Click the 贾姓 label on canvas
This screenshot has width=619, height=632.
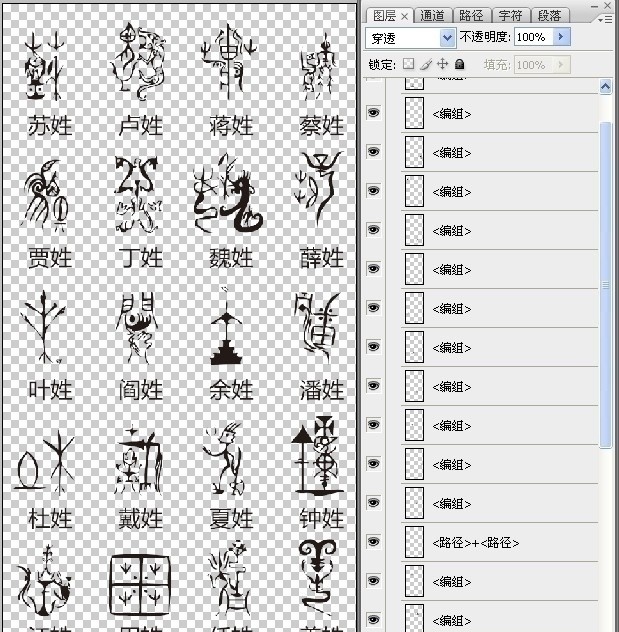[50, 258]
